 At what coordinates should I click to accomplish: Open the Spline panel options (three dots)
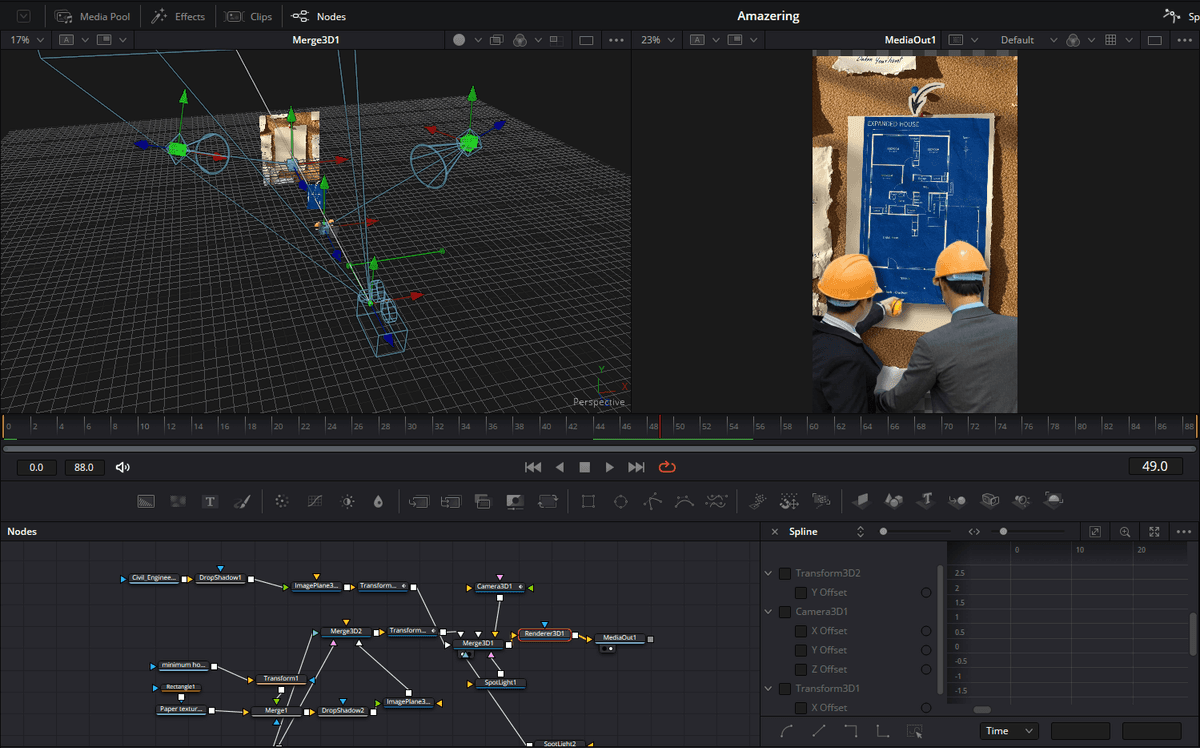(x=1186, y=532)
